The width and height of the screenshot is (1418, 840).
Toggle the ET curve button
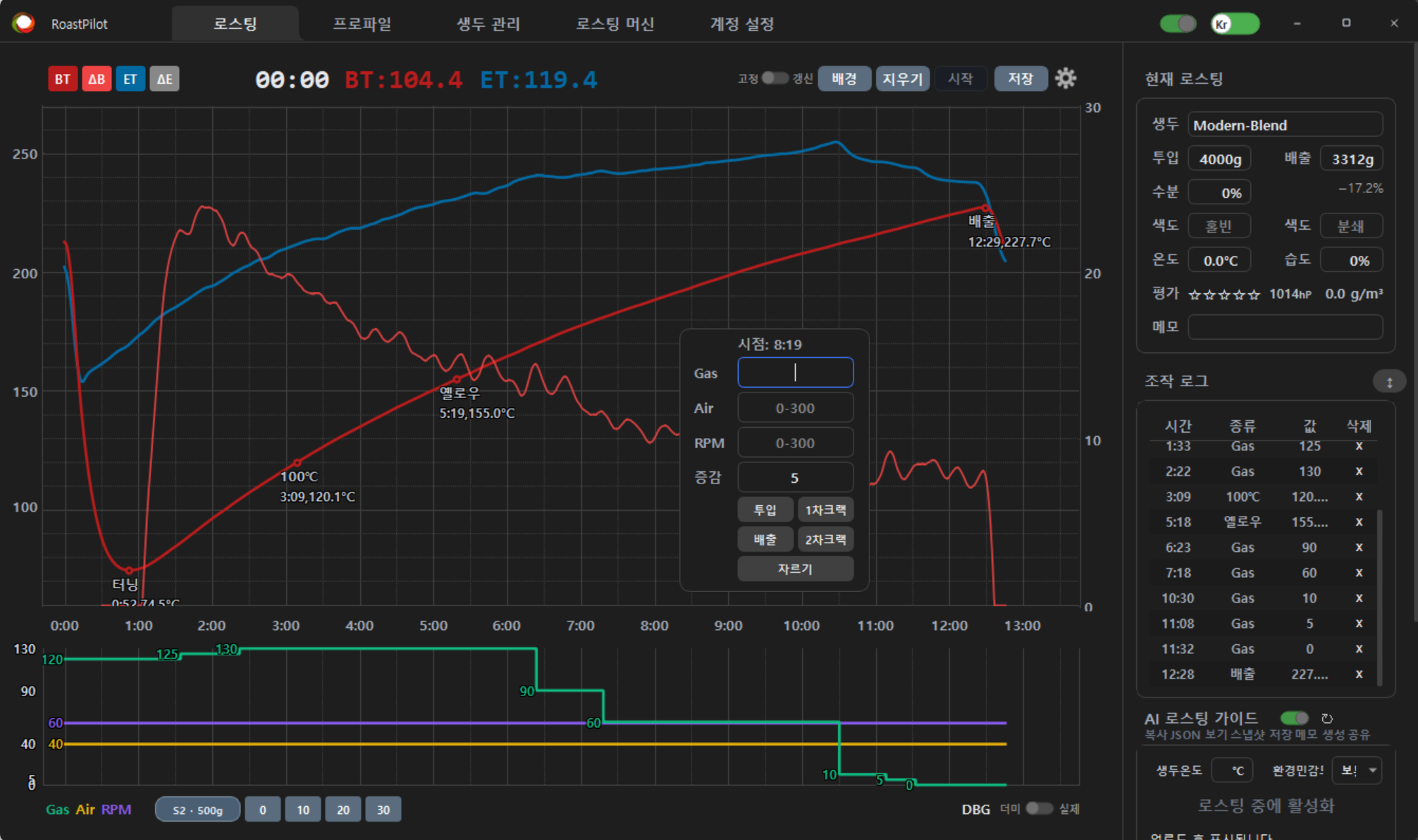pyautogui.click(x=130, y=79)
